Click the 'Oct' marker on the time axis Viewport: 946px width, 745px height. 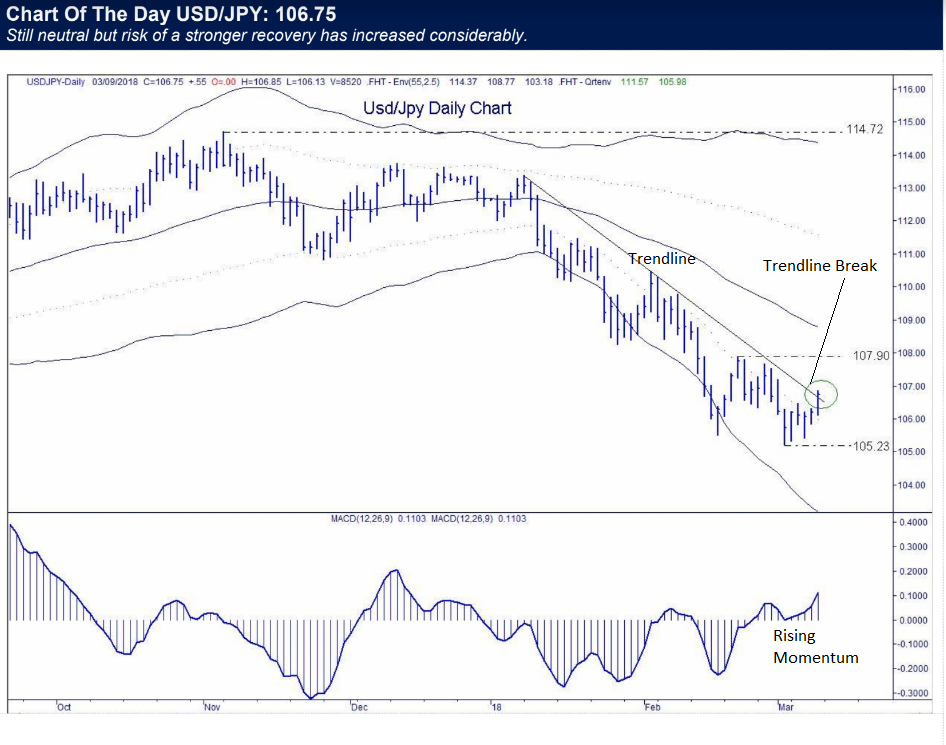pos(63,707)
